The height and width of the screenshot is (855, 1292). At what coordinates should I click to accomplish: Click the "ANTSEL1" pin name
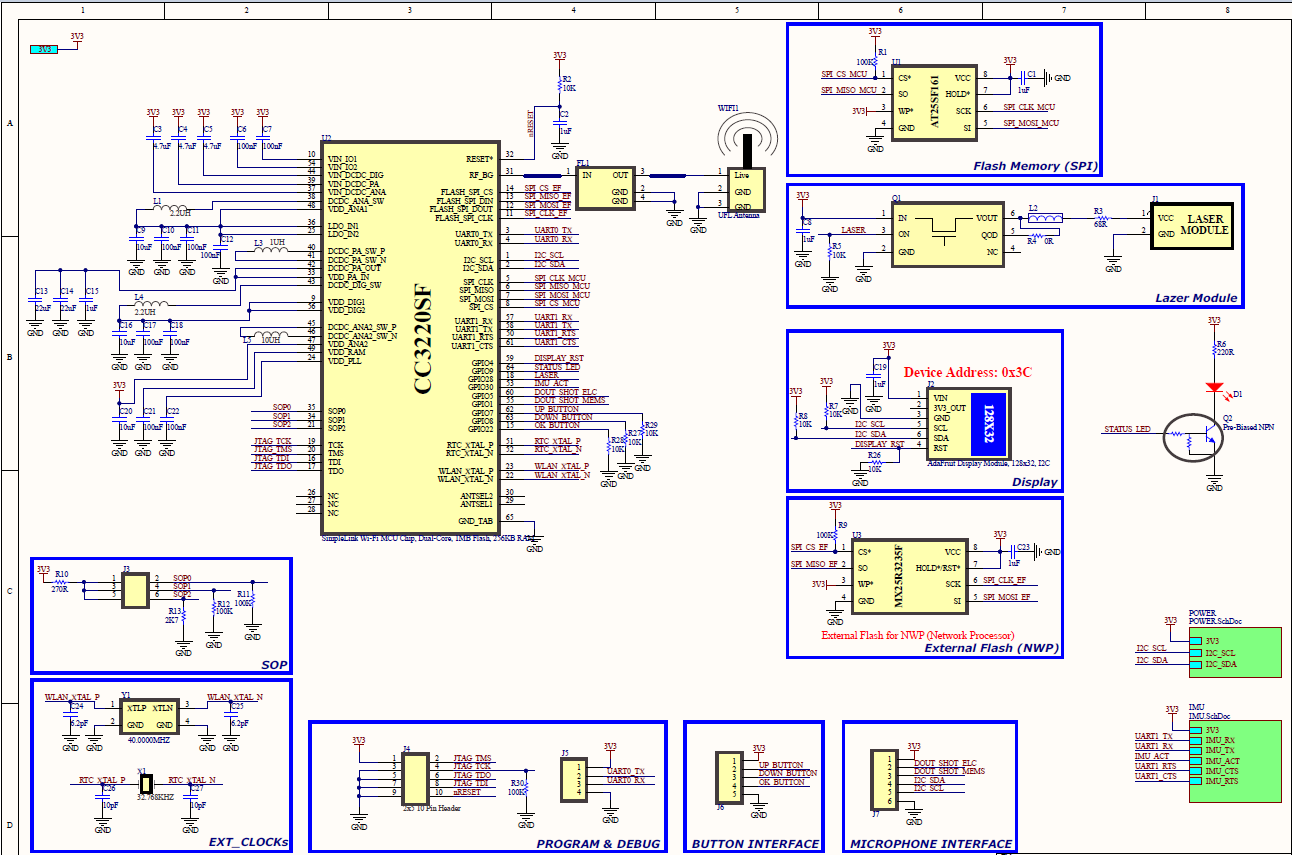pyautogui.click(x=476, y=504)
